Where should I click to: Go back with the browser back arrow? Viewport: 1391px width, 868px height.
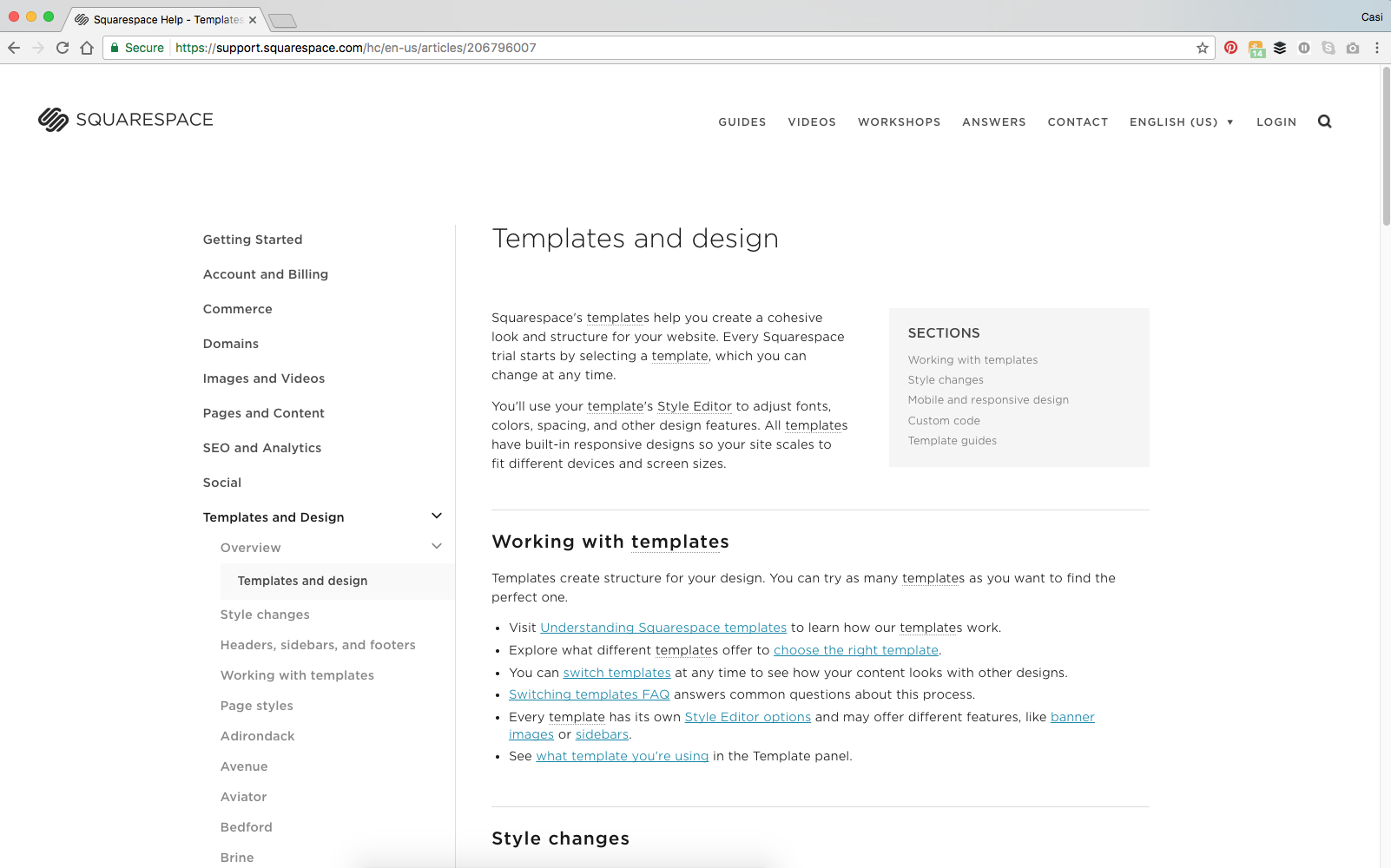(14, 48)
